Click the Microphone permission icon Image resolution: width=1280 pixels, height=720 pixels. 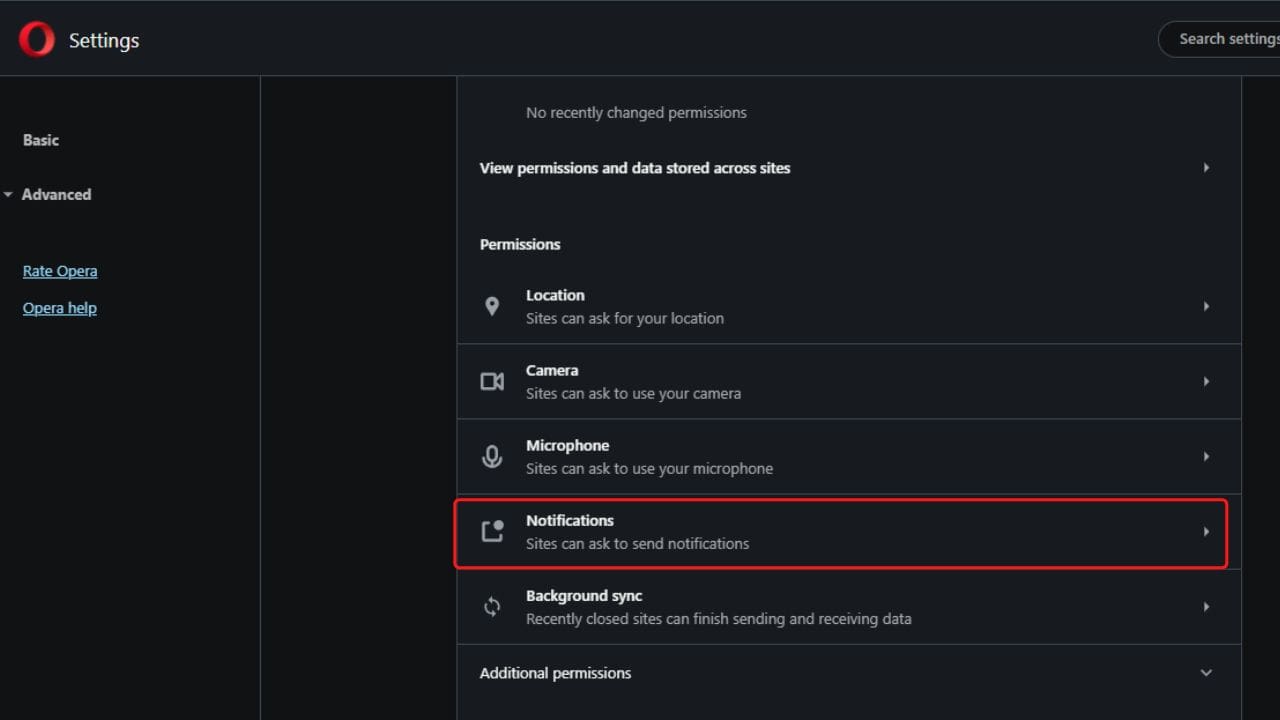492,456
